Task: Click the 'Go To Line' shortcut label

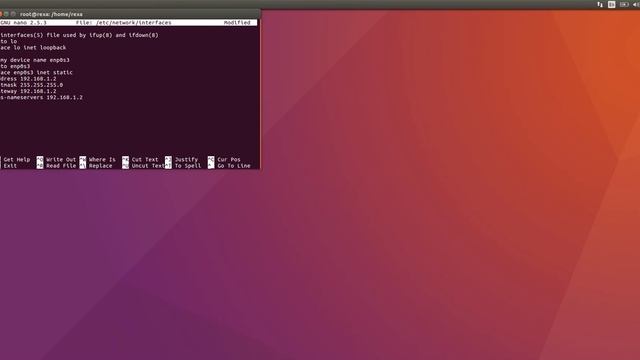Action: (234, 166)
